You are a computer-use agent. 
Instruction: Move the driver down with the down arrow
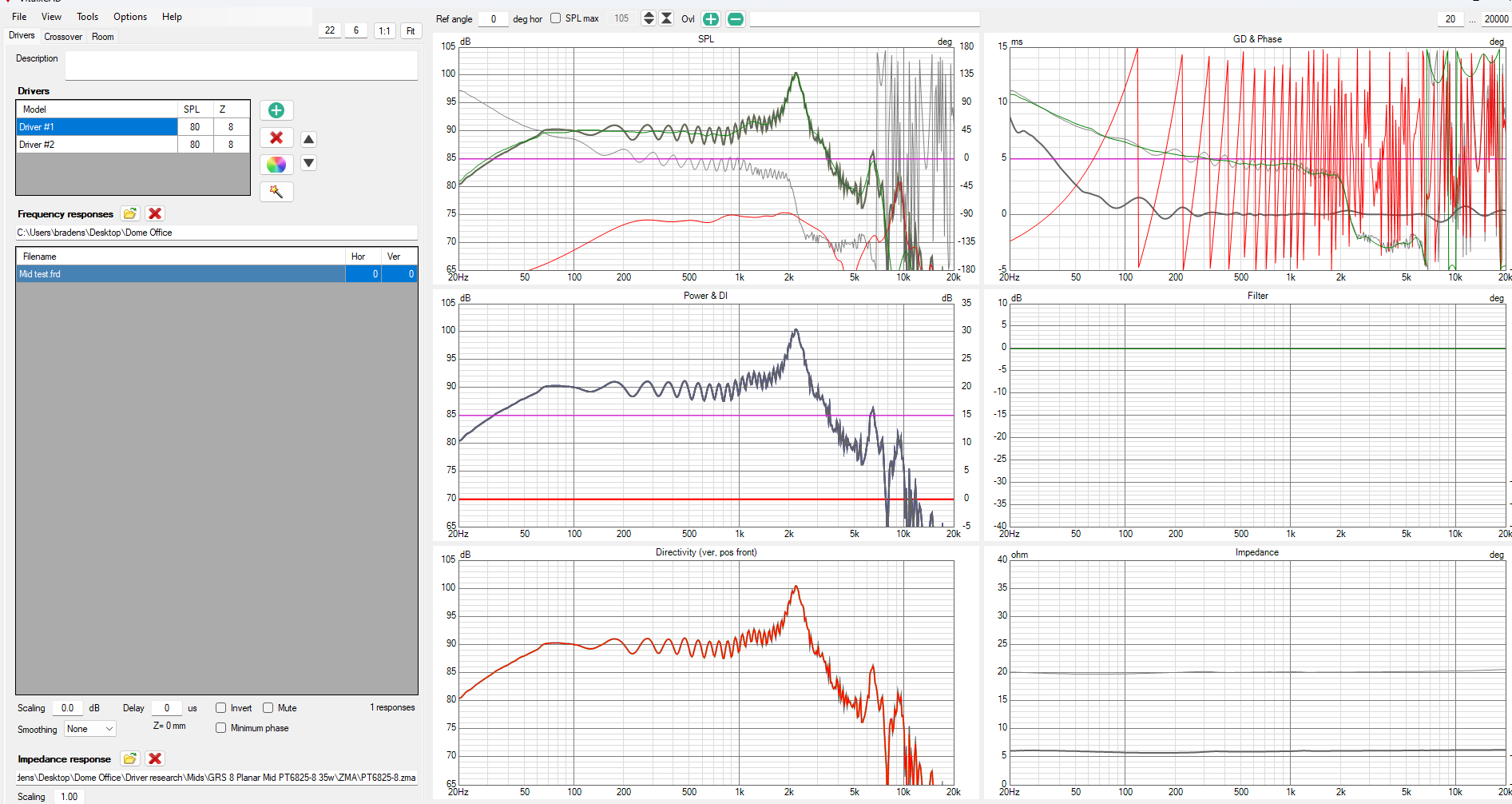point(308,163)
